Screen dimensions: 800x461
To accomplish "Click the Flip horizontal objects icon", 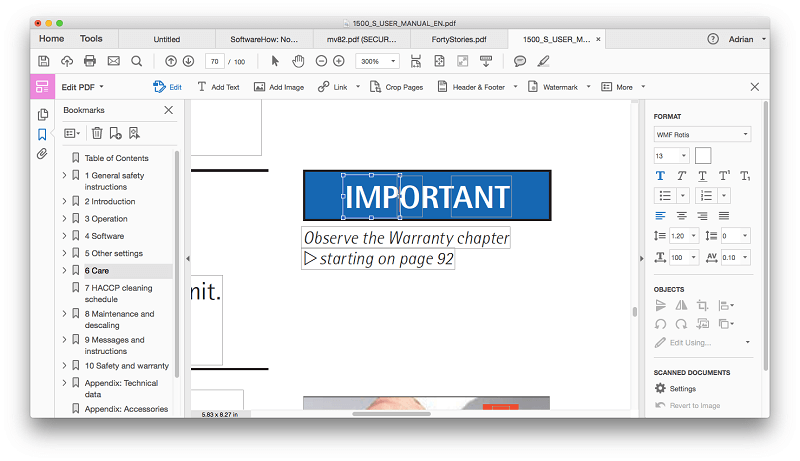I will point(681,305).
